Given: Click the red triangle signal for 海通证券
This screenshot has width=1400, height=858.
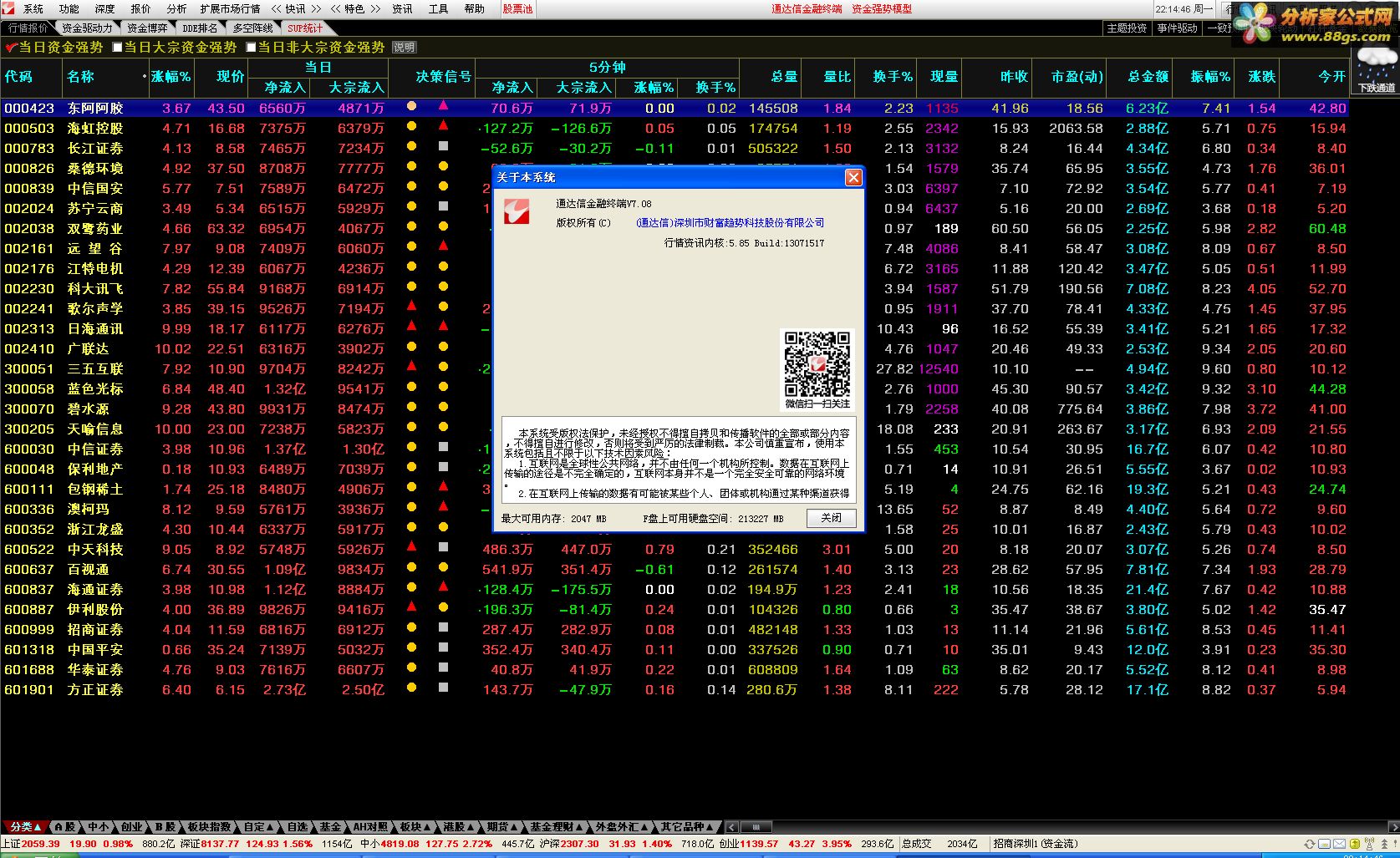Looking at the screenshot, I should coord(443,587).
